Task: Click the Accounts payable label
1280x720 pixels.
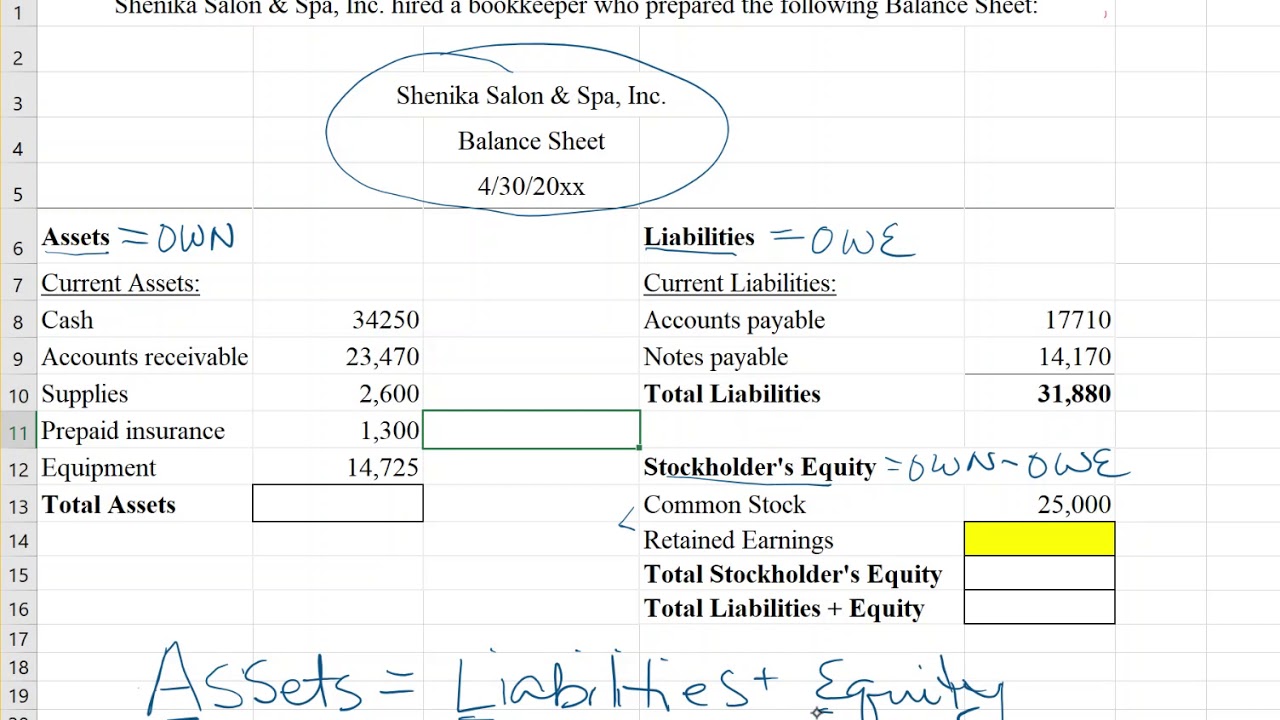Action: (x=734, y=320)
